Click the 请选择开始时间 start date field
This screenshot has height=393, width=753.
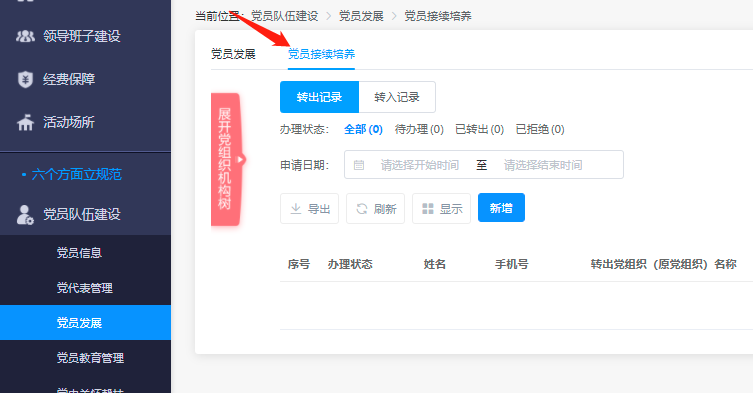[420, 165]
